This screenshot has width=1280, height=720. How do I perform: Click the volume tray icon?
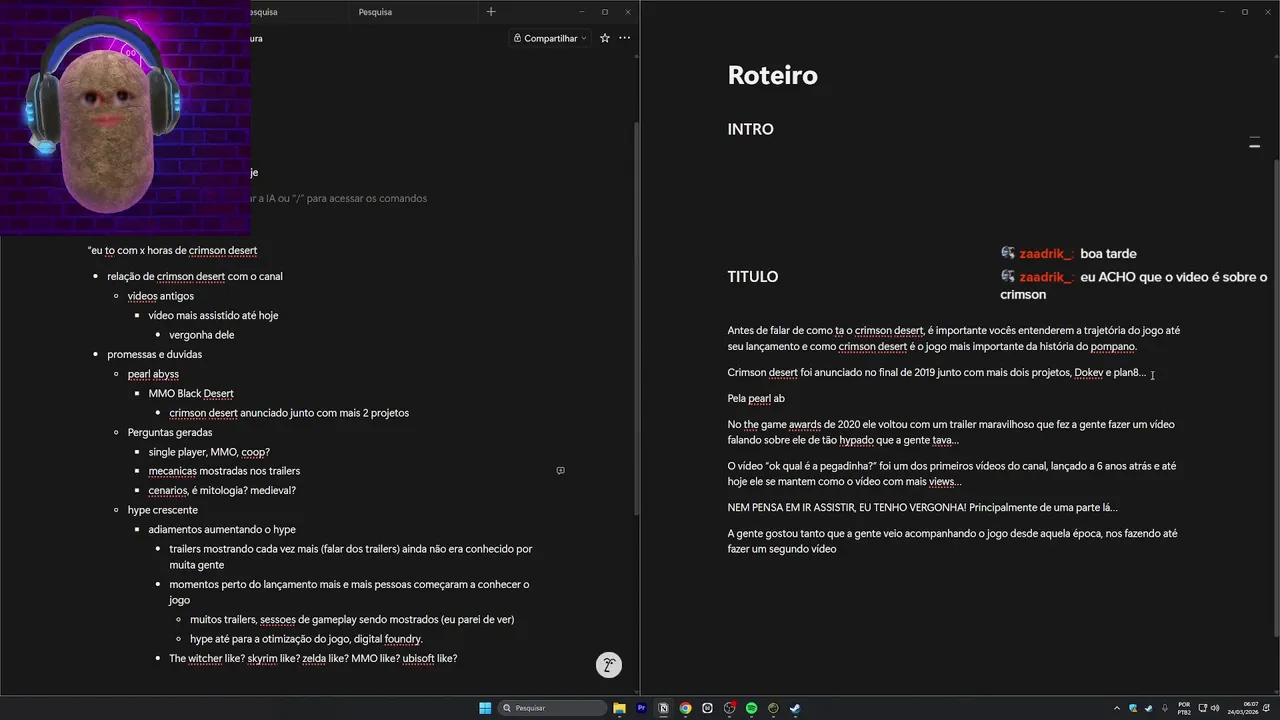pos(1215,708)
